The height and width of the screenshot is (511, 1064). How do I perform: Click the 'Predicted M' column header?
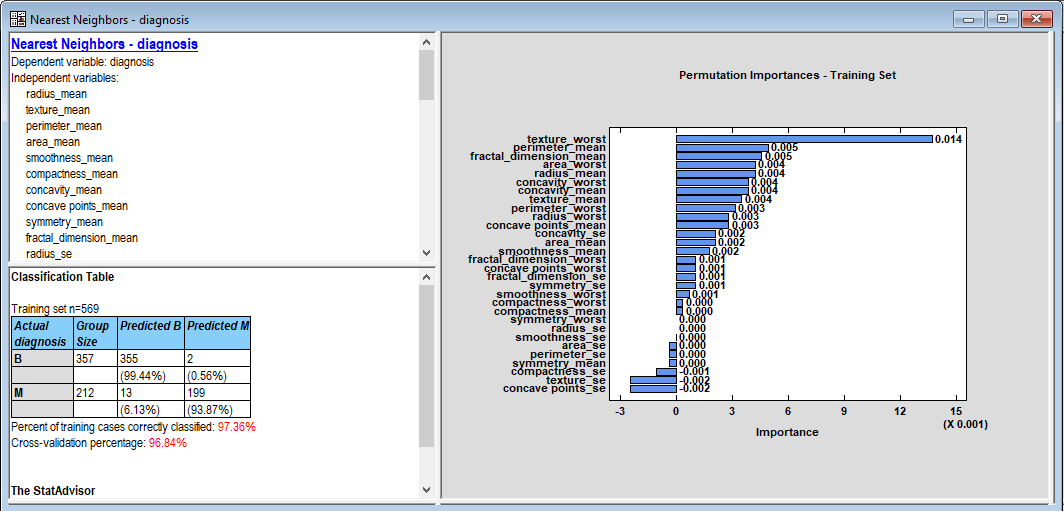(217, 326)
